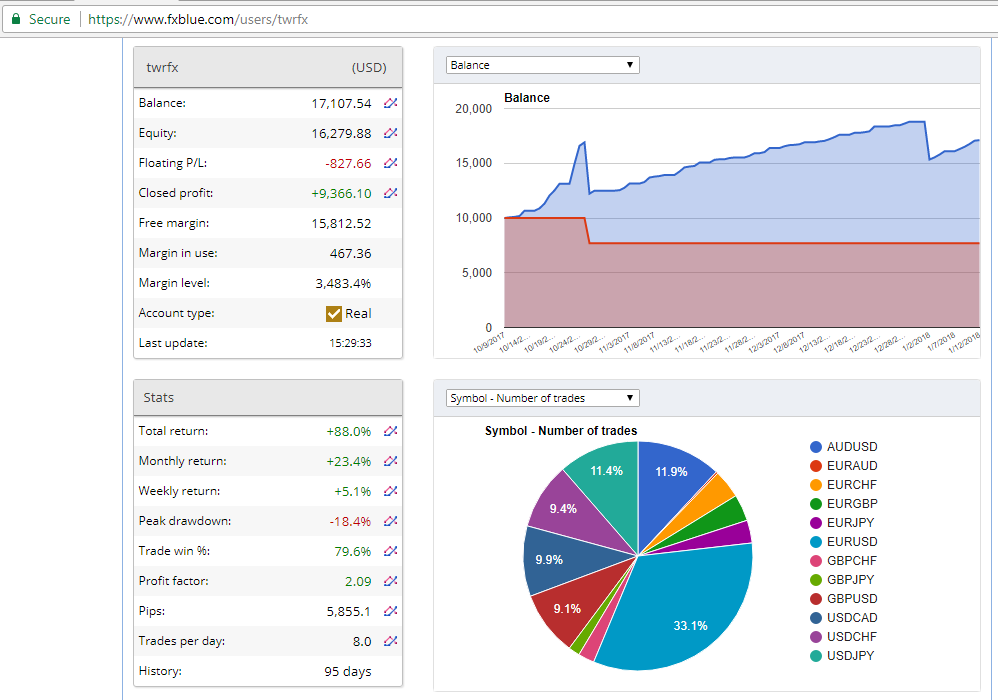Open chart icon beside Equity row
Viewport: 998px width, 700px height.
tap(390, 132)
